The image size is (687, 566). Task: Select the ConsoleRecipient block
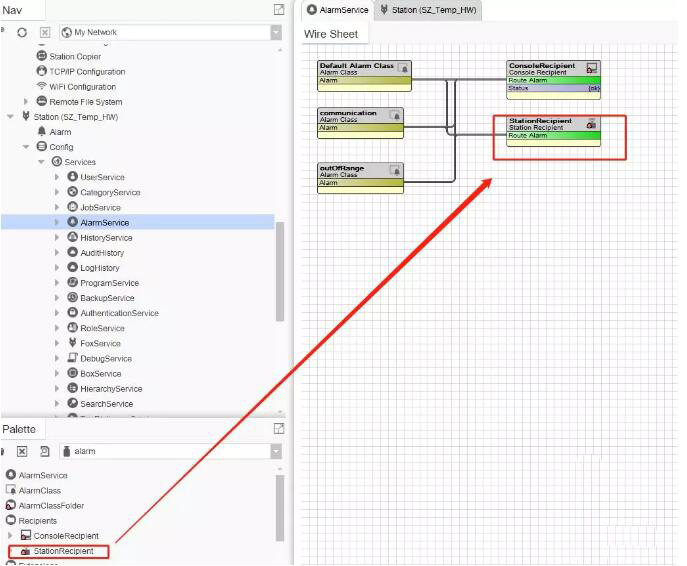553,80
